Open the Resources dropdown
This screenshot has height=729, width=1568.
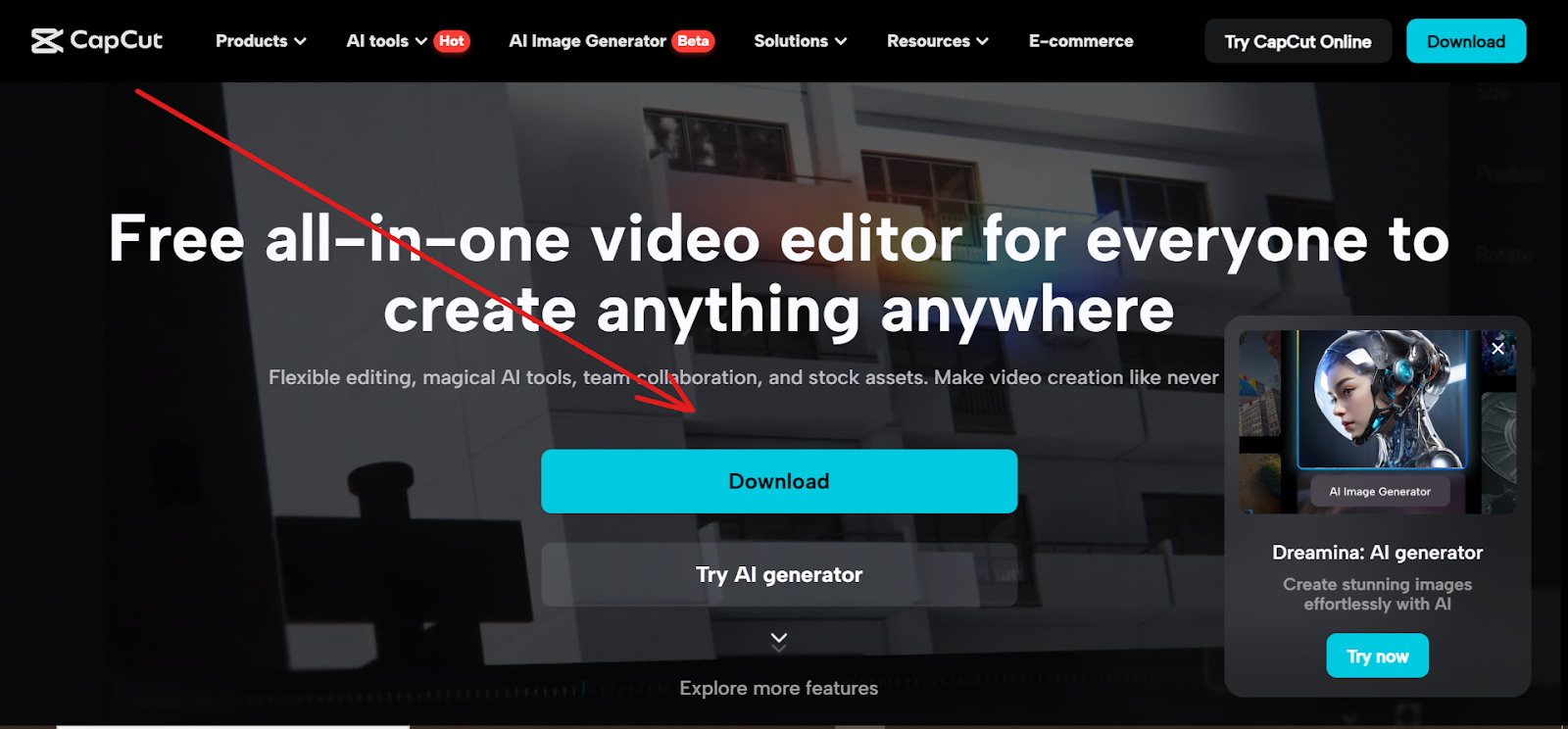937,41
